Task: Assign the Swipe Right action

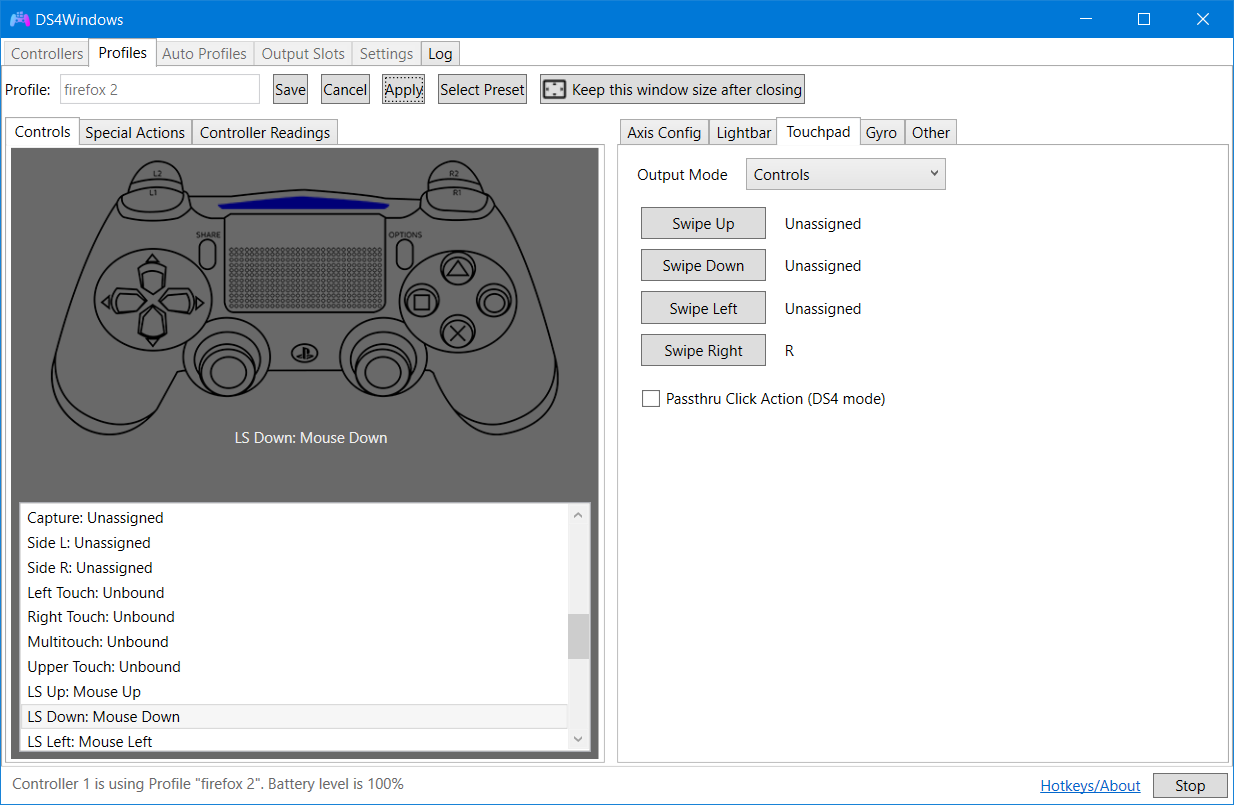Action: tap(703, 351)
